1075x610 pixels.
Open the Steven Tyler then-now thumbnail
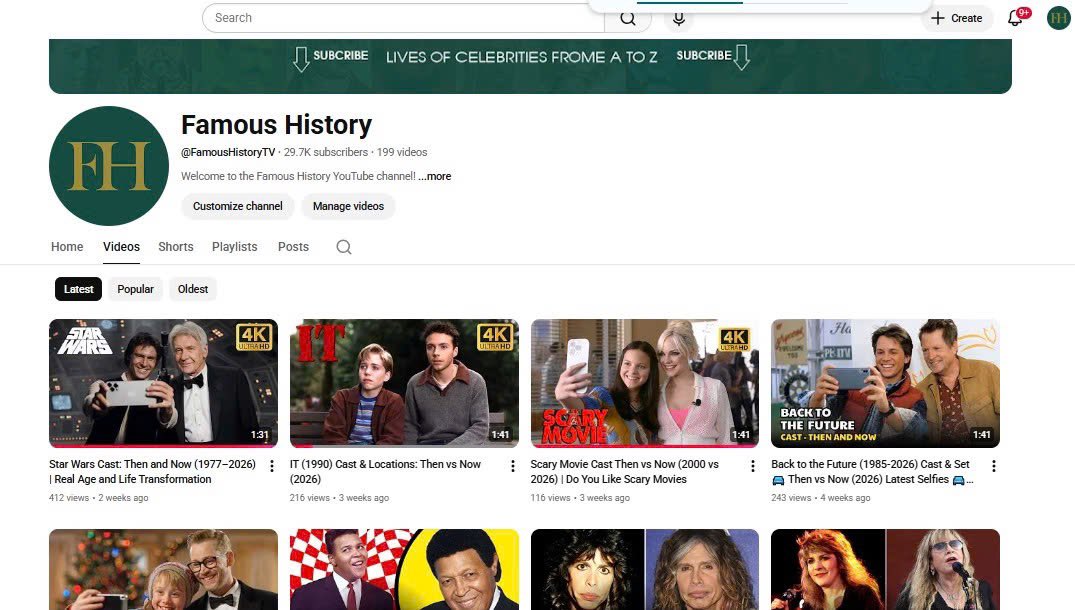tap(645, 570)
